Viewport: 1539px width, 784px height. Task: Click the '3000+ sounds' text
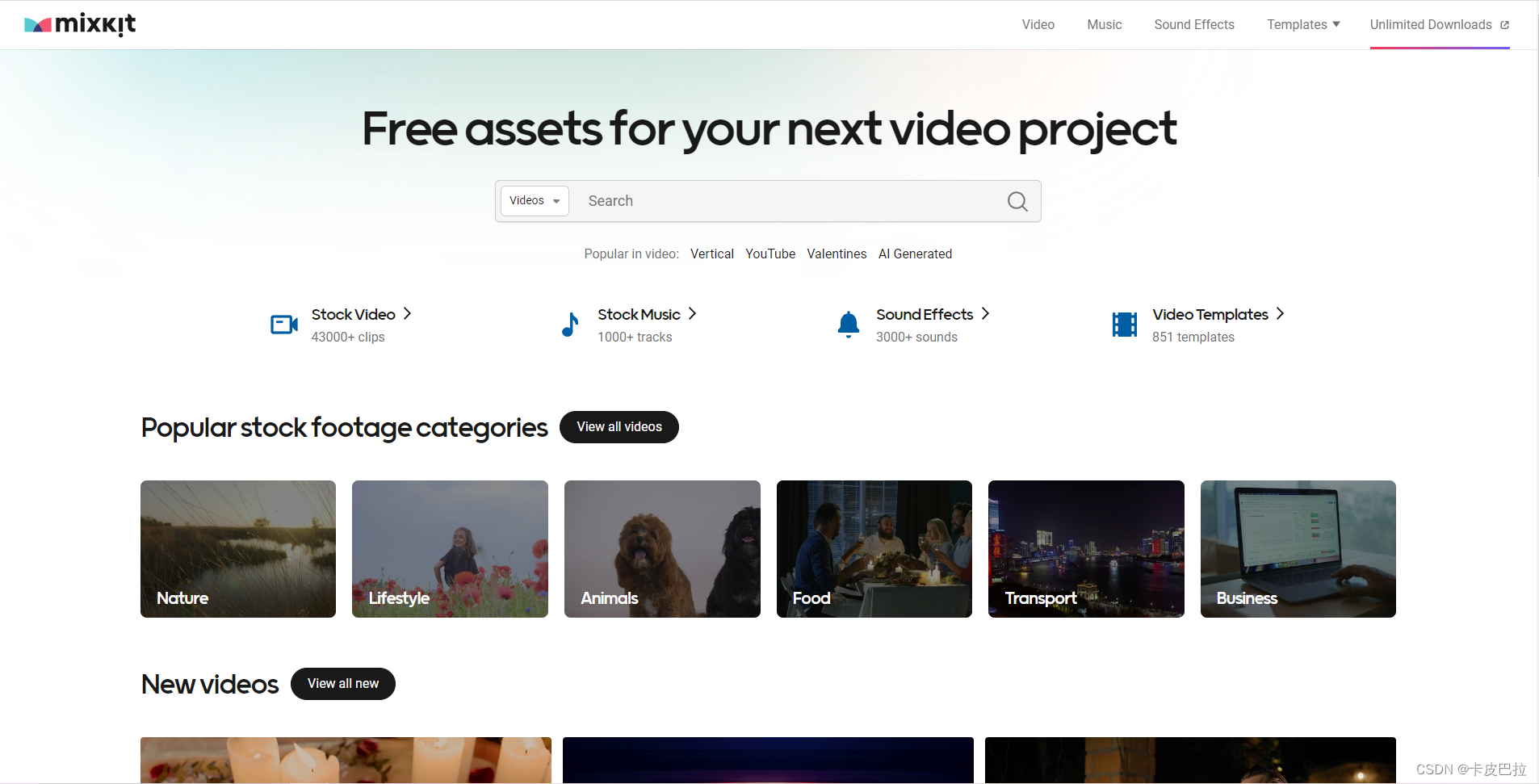click(x=916, y=337)
